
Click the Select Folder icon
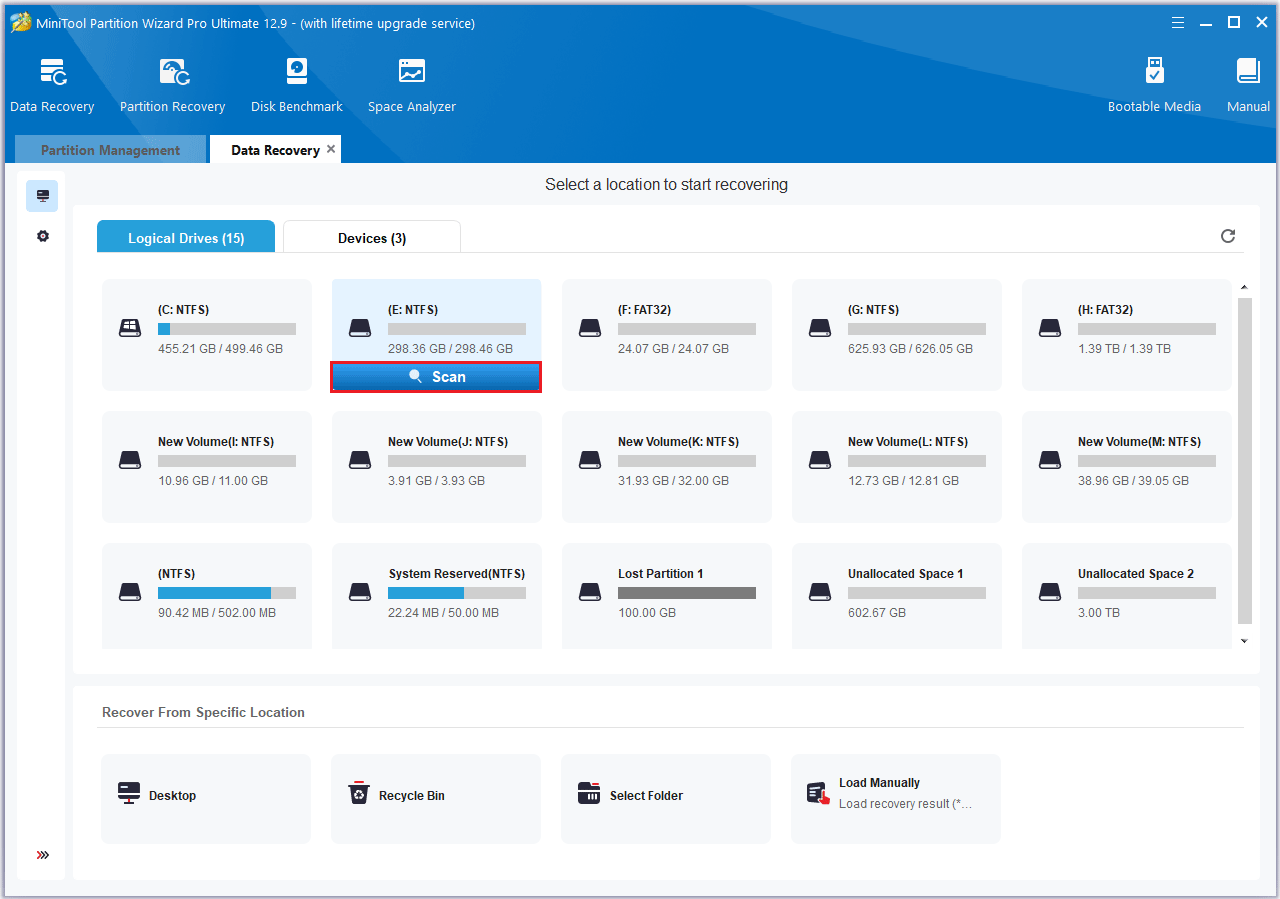(589, 794)
